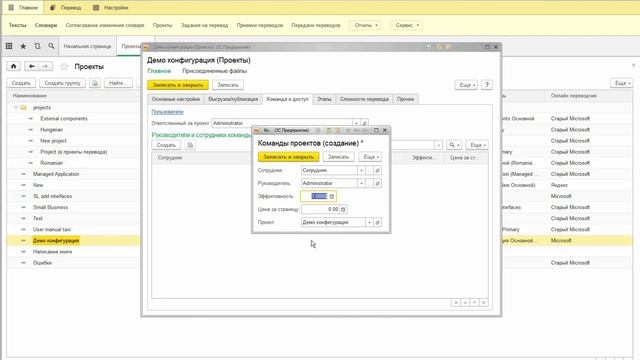Add Проекты list to favorites star

(x=64, y=67)
